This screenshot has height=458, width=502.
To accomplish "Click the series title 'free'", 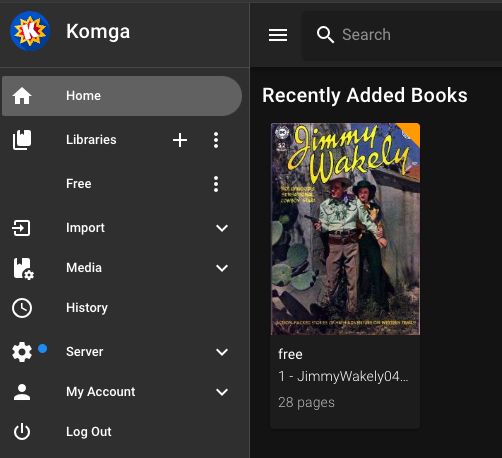I will pos(290,354).
